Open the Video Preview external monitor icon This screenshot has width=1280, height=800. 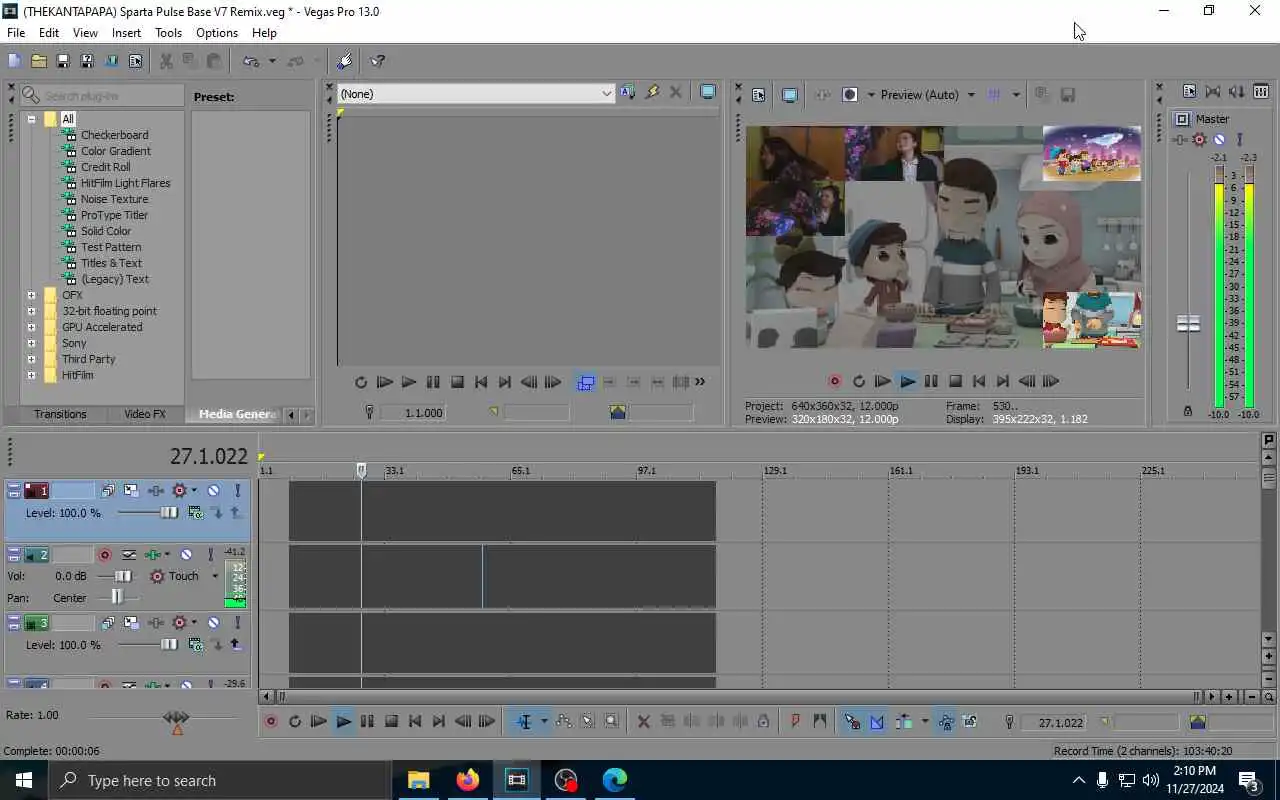(x=789, y=95)
